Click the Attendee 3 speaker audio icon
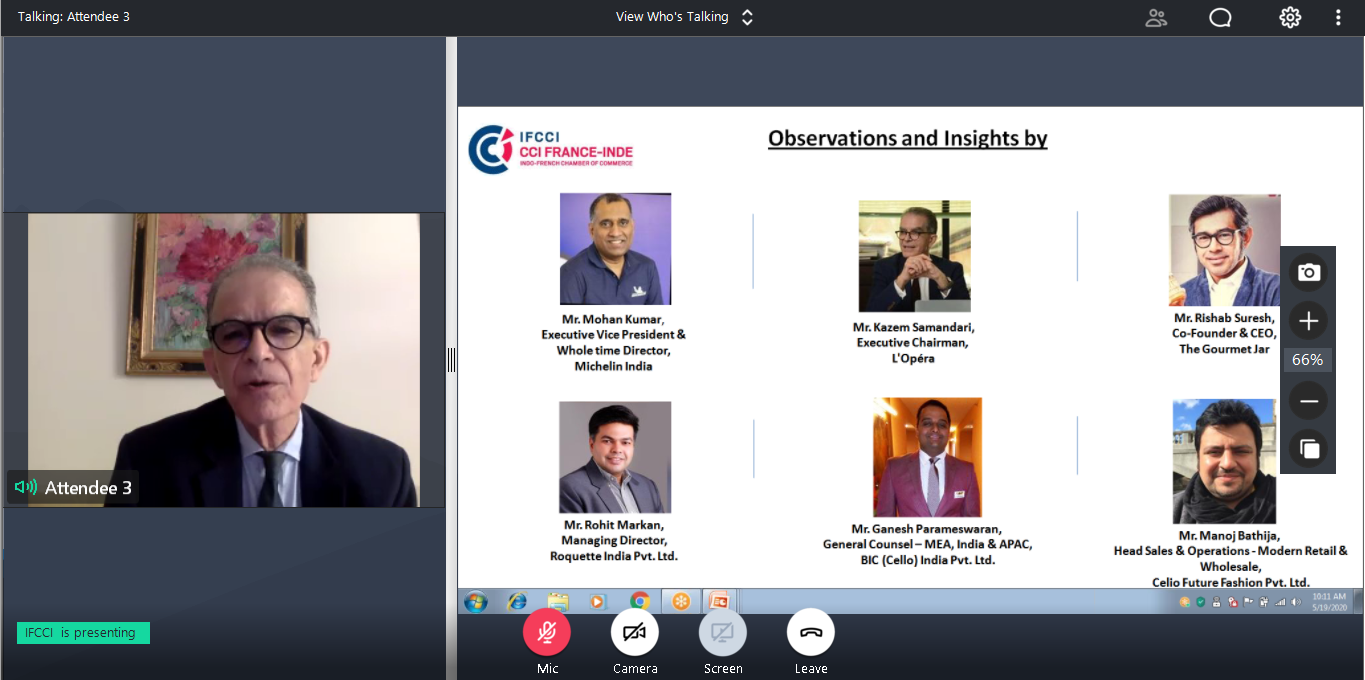1365x680 pixels. click(26, 488)
